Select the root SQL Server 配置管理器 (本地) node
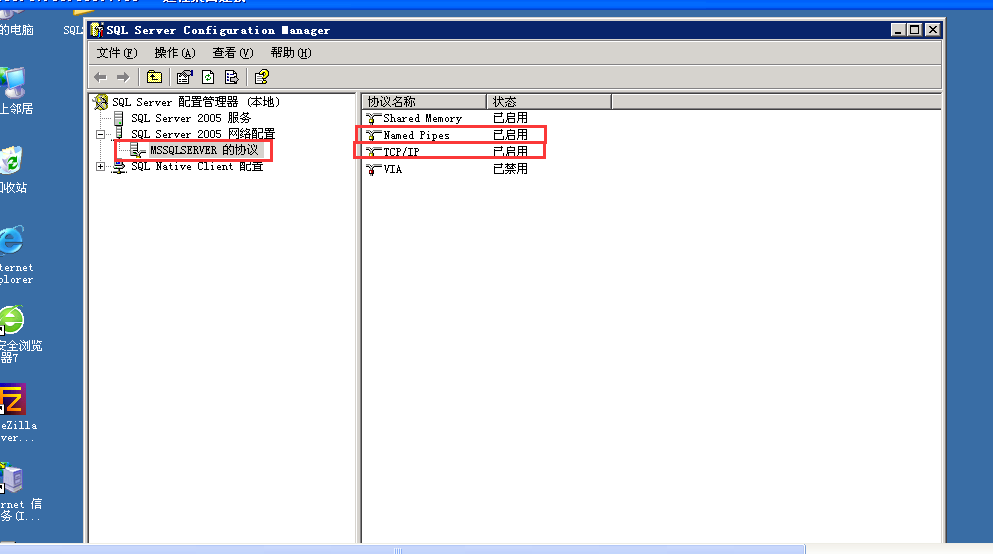Screen dimensions: 993x554 click(196, 102)
